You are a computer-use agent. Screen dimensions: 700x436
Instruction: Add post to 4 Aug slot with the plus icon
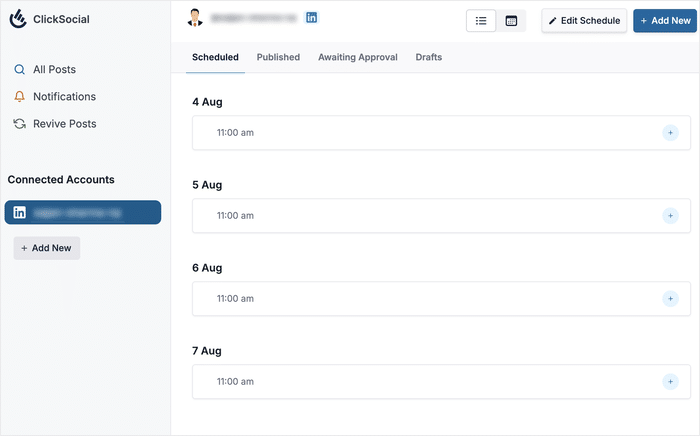[x=670, y=133]
